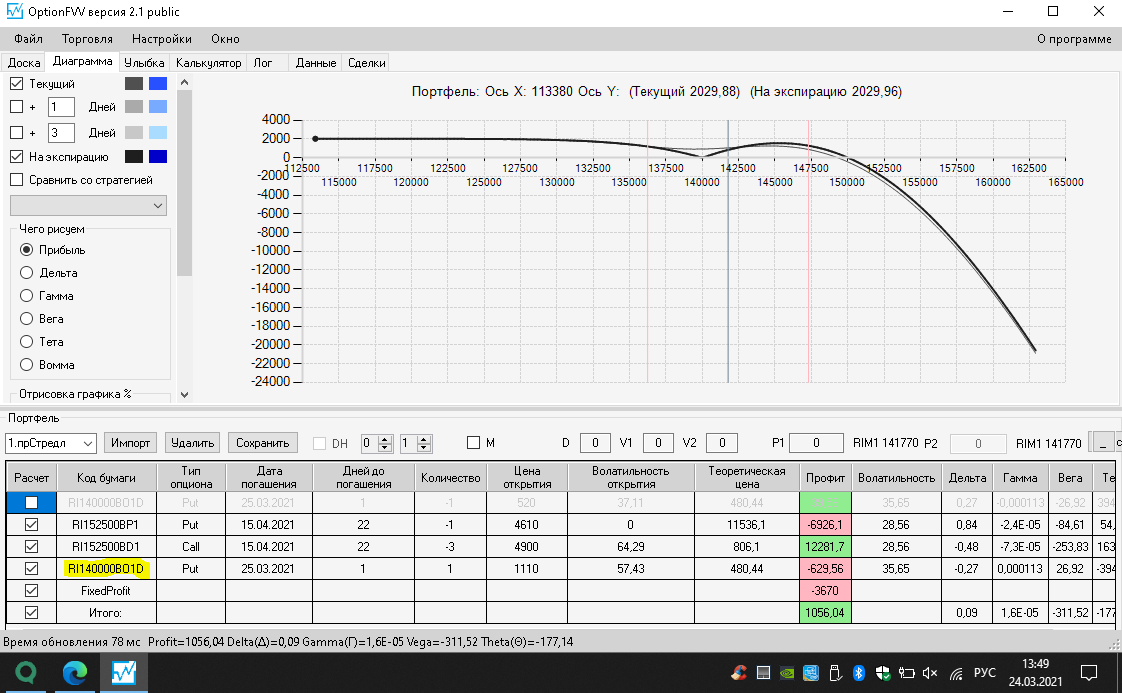
Task: Select the Вега radio button
Action: coord(26,319)
